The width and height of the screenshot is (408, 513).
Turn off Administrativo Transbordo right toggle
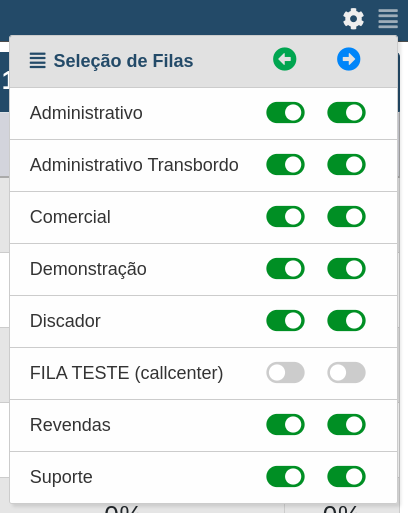click(x=346, y=165)
